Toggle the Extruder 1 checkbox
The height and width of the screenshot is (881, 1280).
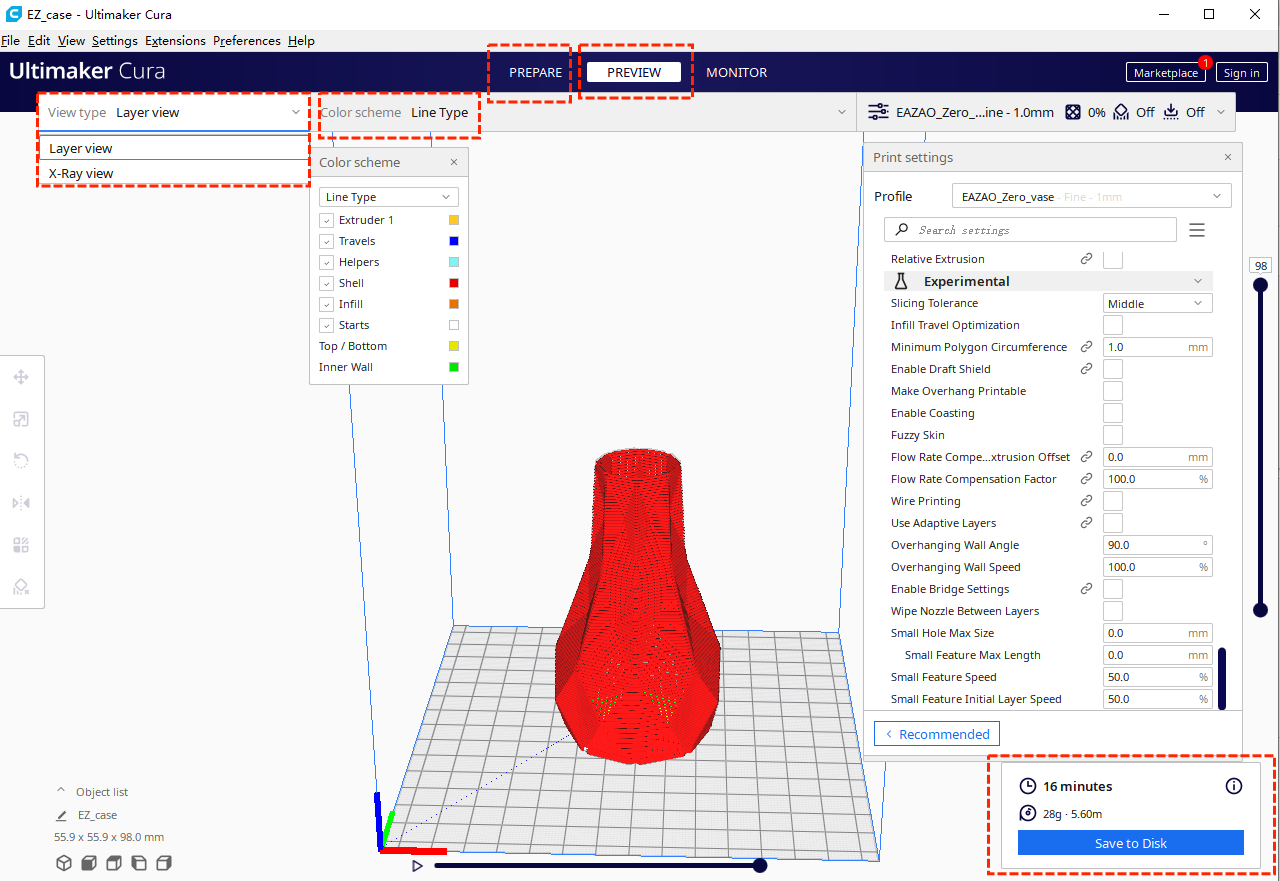coord(326,220)
